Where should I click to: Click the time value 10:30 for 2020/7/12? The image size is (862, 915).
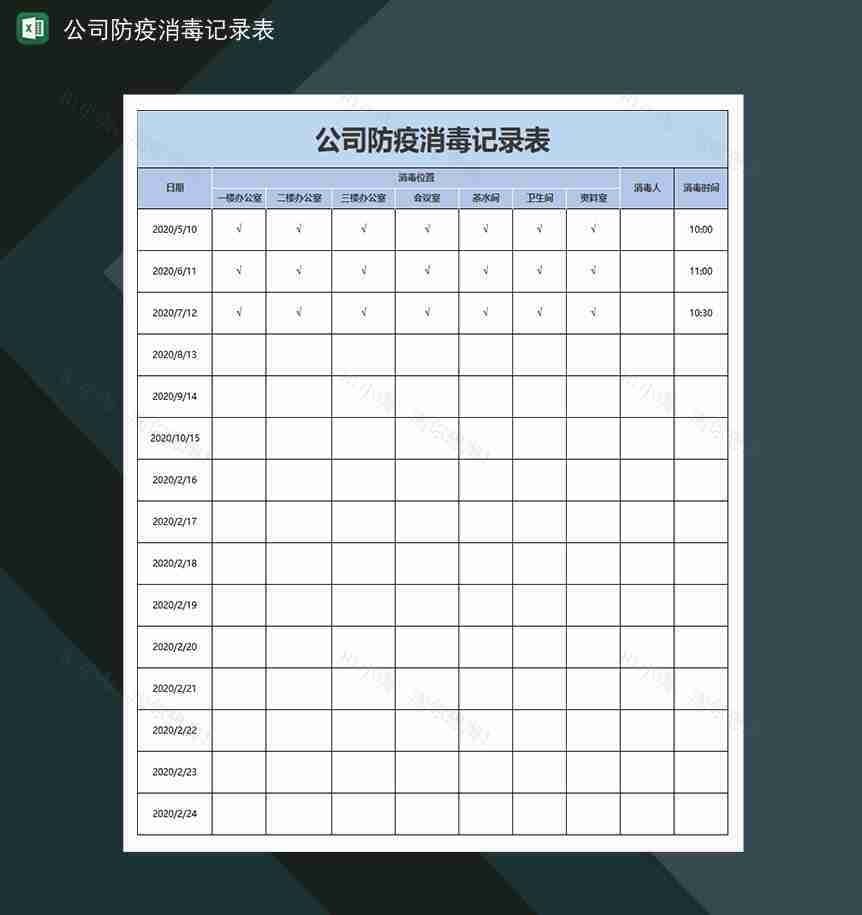(700, 311)
